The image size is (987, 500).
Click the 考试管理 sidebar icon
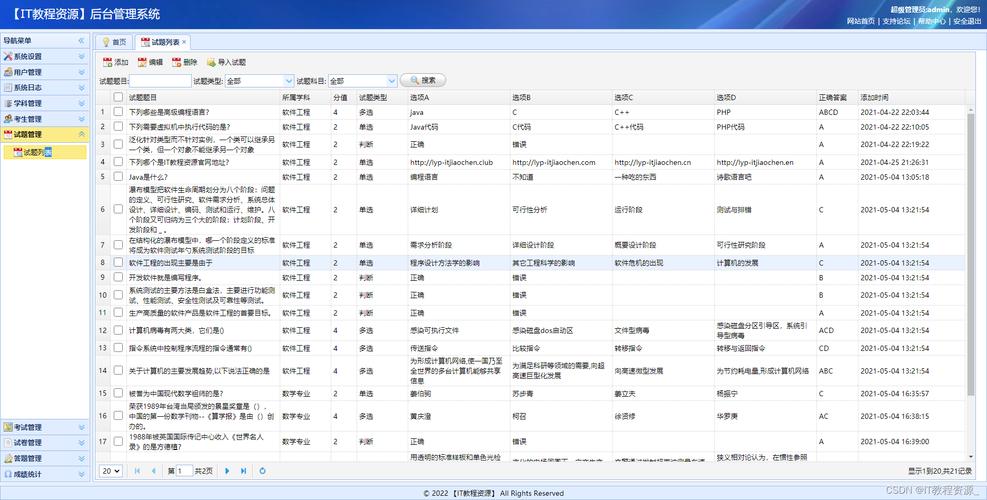pyautogui.click(x=8, y=427)
